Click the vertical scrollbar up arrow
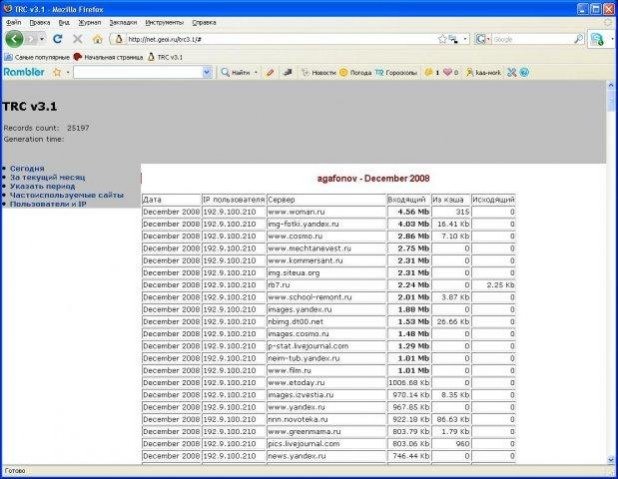618x479 pixels. point(611,85)
